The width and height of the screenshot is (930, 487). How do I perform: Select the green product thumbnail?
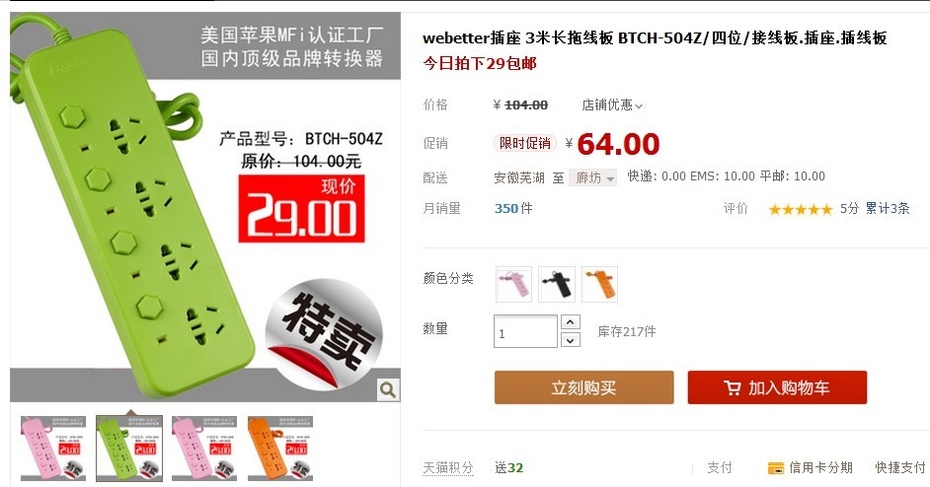129,448
